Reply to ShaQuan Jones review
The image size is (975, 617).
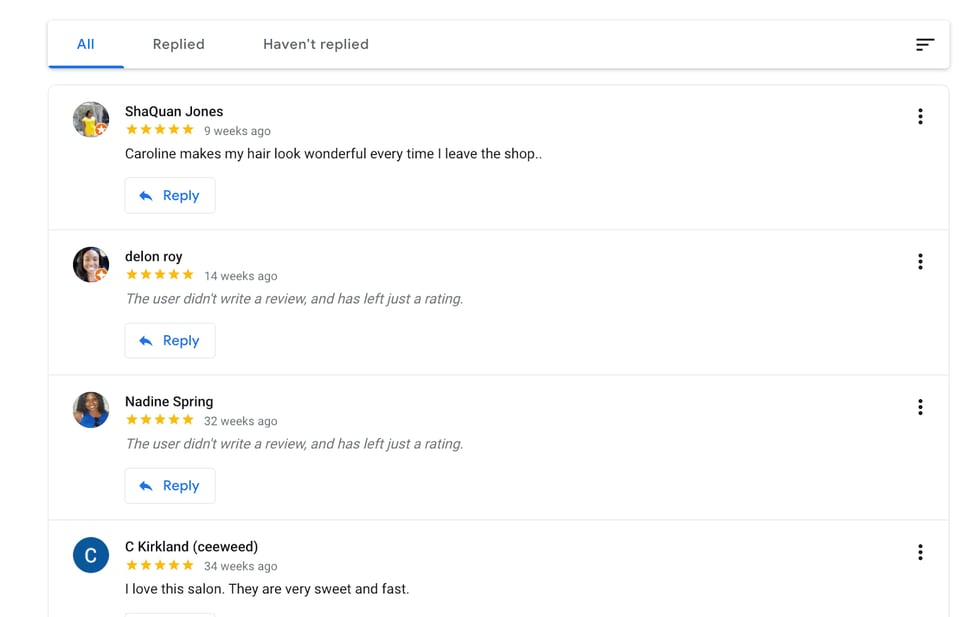(170, 196)
